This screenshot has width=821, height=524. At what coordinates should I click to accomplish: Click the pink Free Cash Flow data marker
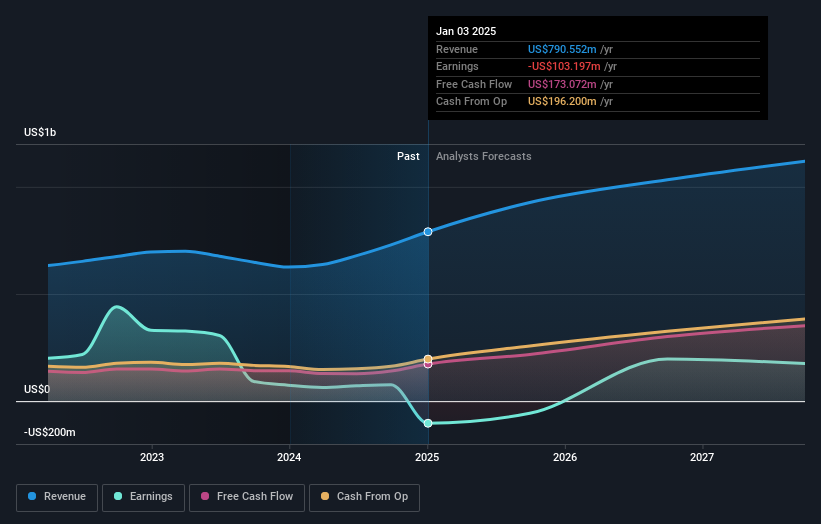428,364
